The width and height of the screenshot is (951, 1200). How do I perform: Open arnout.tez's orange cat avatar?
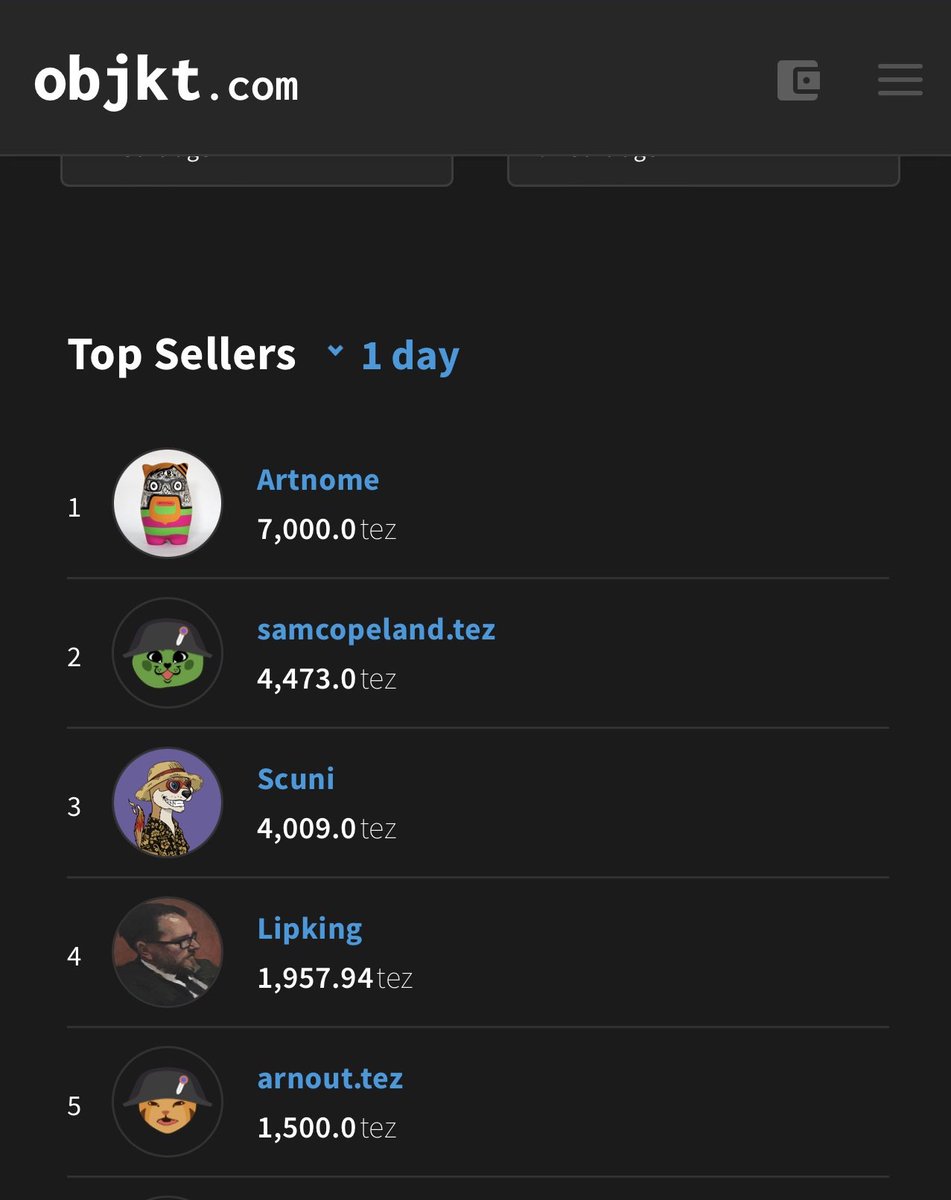tap(167, 1102)
